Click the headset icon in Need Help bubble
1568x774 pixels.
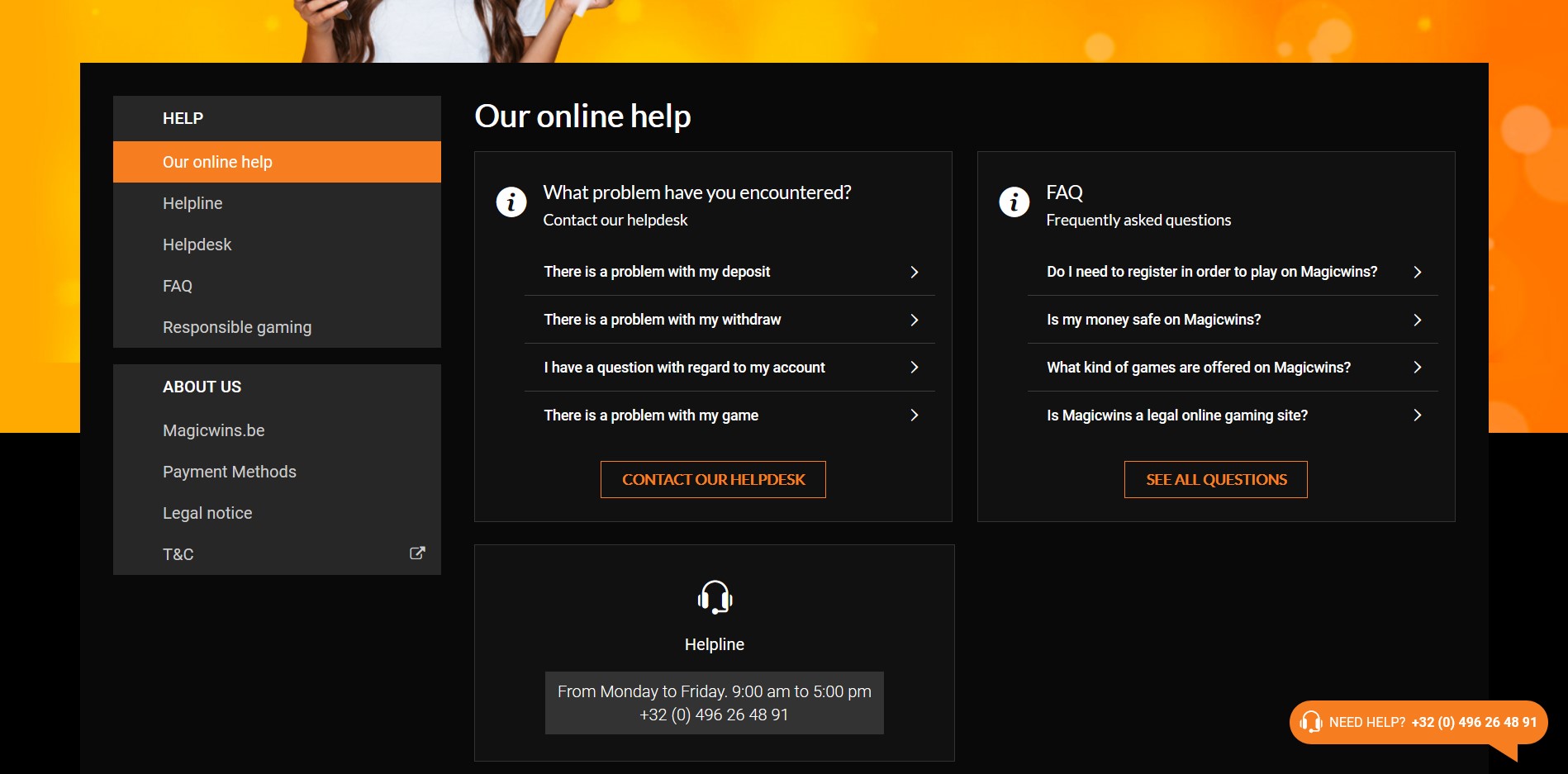click(x=1310, y=722)
